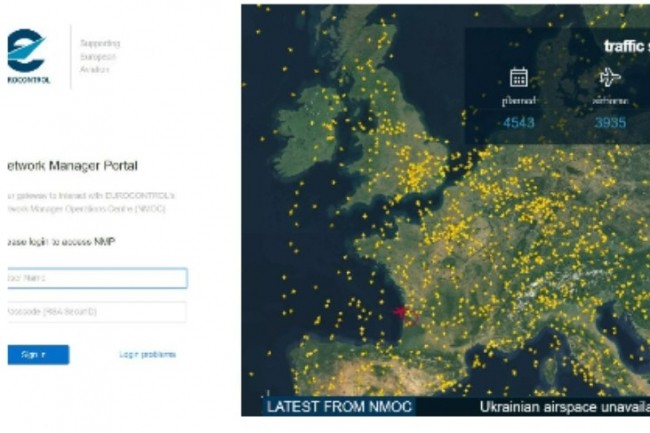Focus the User Name input field
650x433 pixels.
coord(97,278)
